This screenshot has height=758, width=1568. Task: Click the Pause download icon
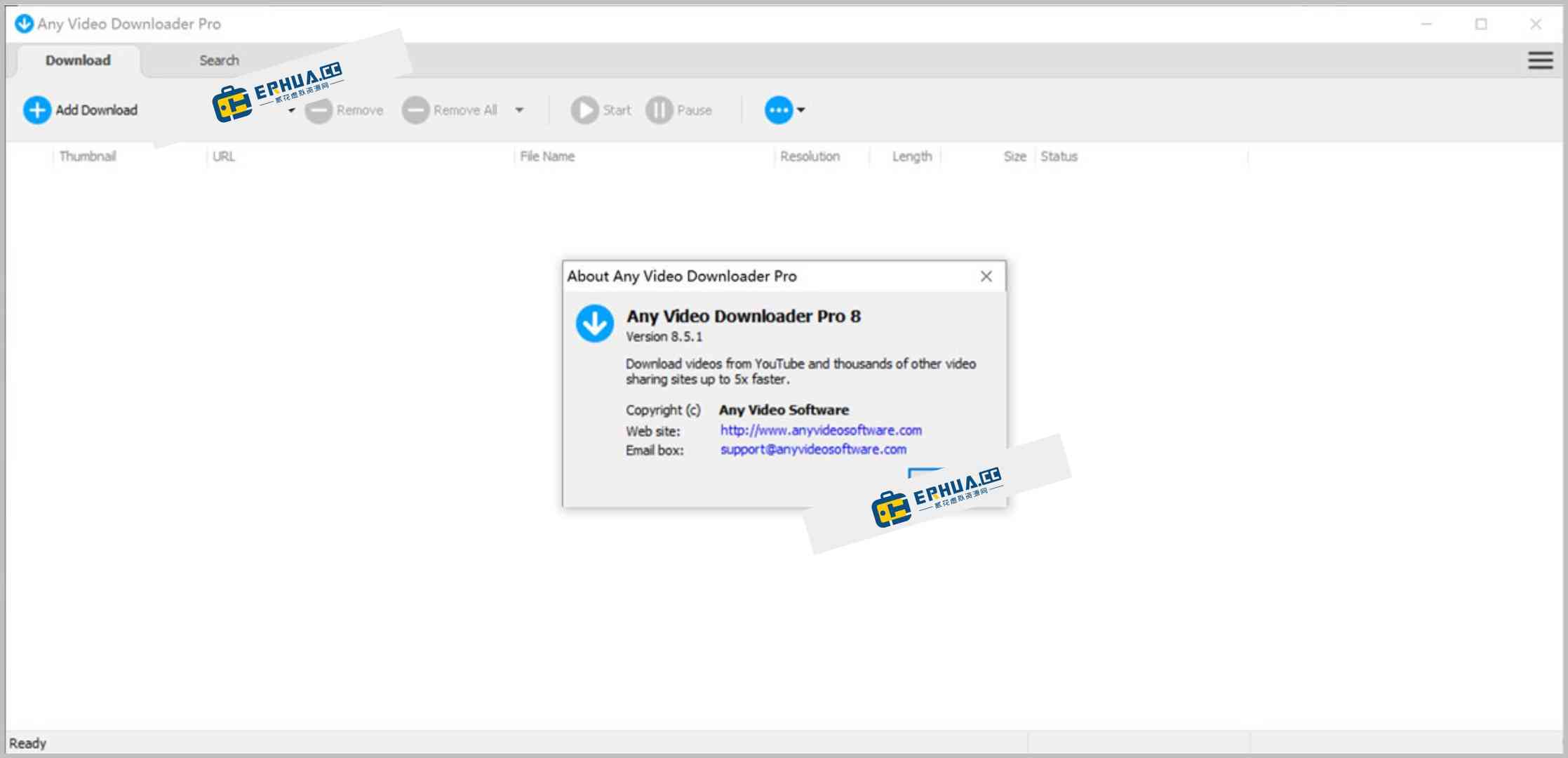point(658,109)
